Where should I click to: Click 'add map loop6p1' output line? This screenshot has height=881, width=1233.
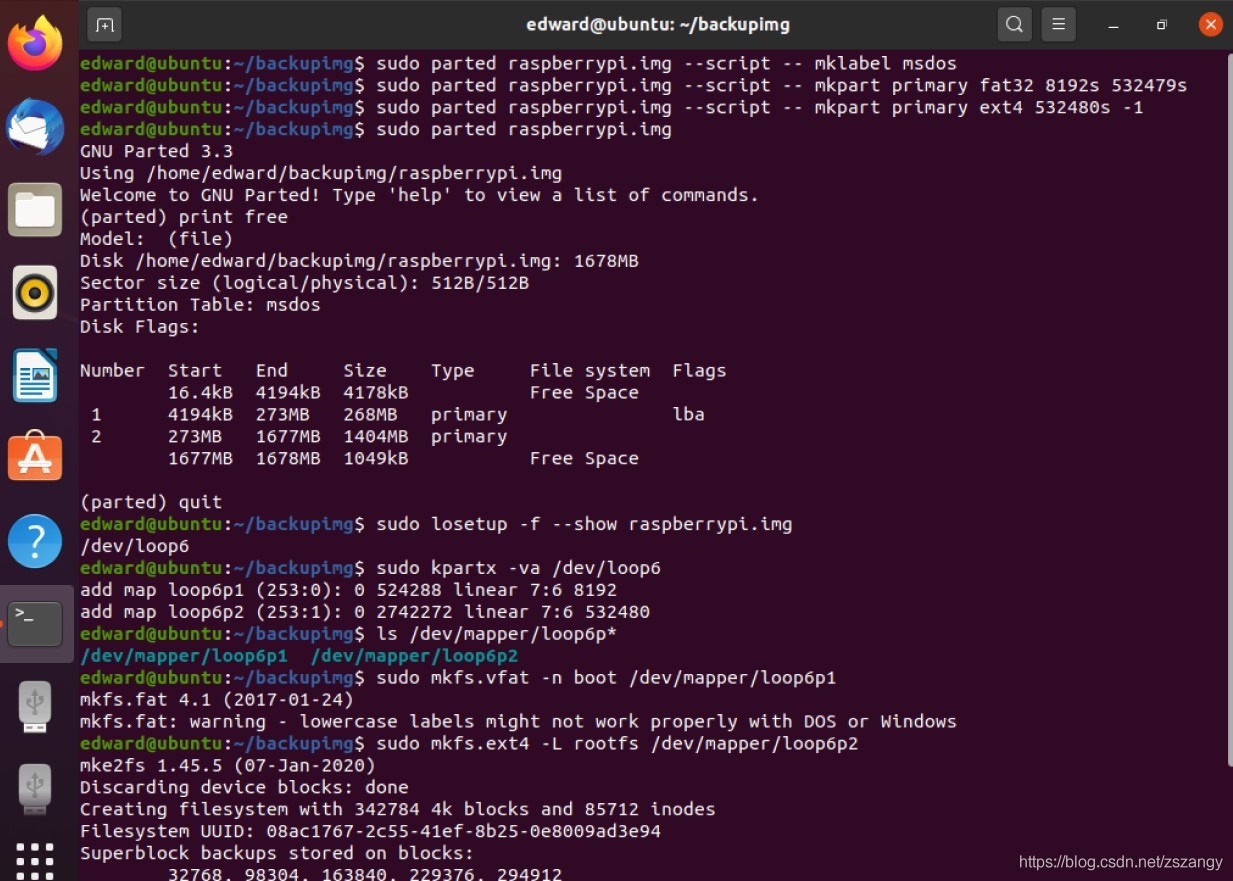click(x=348, y=590)
